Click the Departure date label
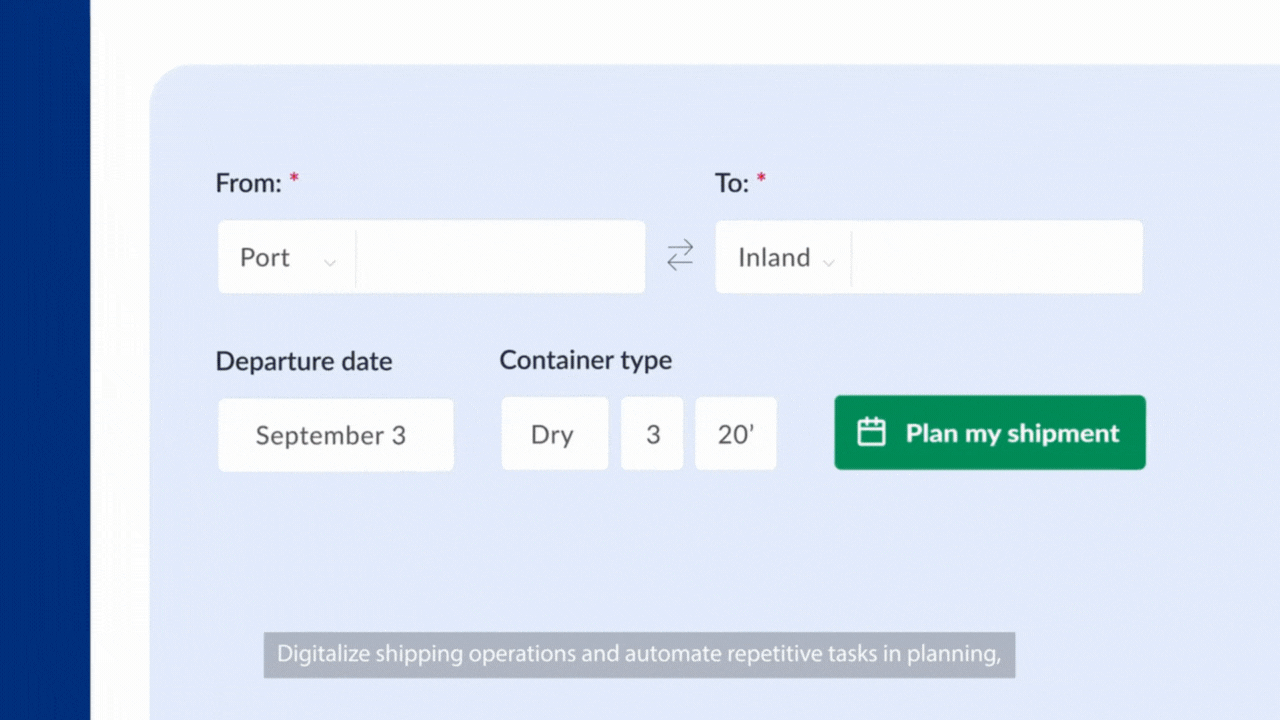Viewport: 1280px width, 720px height. tap(304, 361)
